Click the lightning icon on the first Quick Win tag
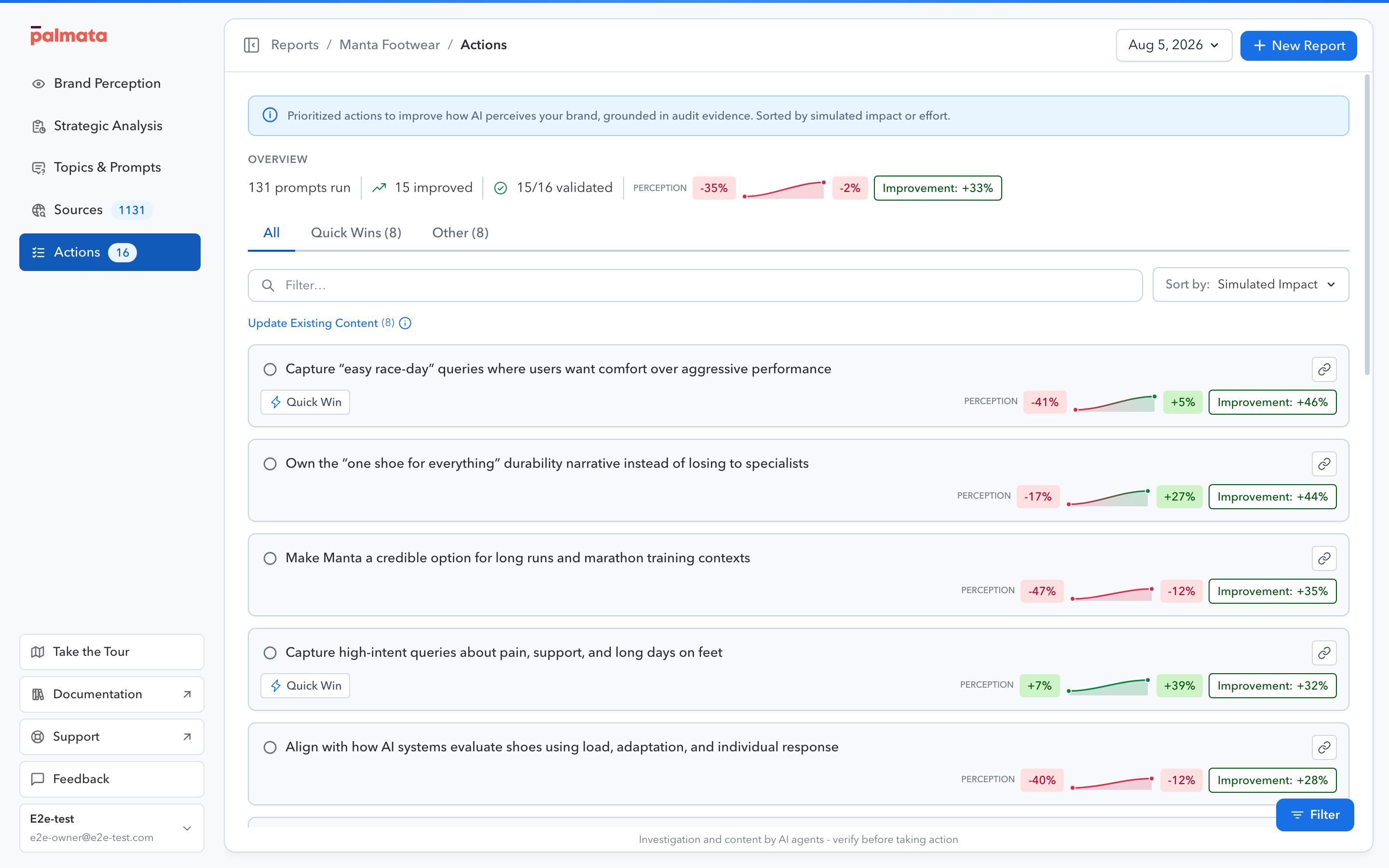1389x868 pixels. click(x=276, y=403)
